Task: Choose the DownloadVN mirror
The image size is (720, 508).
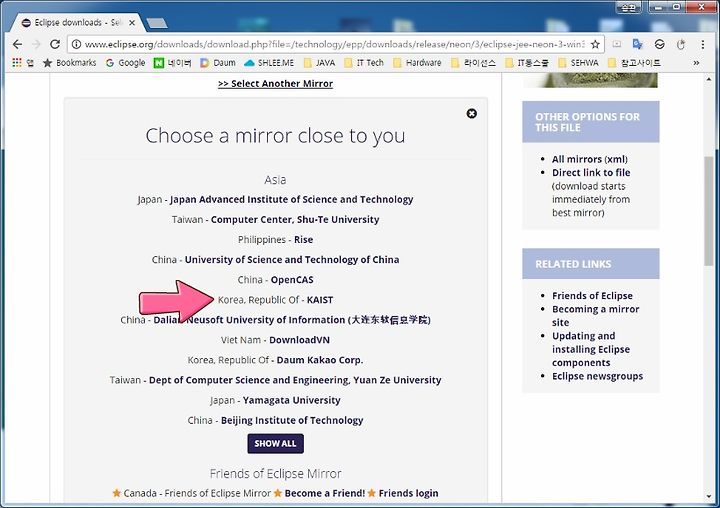Action: coord(299,340)
